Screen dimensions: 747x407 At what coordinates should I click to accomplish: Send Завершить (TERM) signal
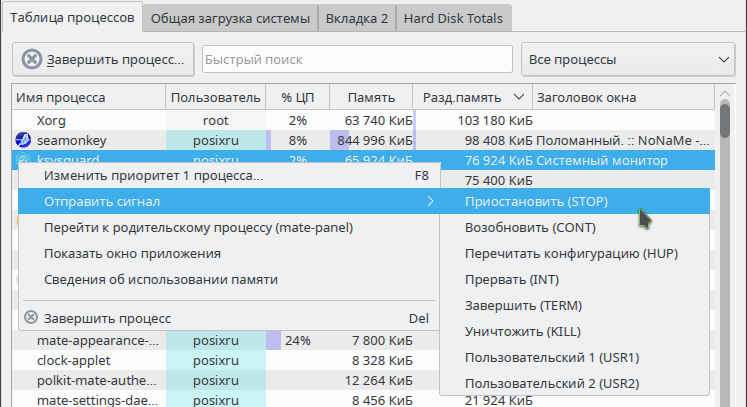575,305
